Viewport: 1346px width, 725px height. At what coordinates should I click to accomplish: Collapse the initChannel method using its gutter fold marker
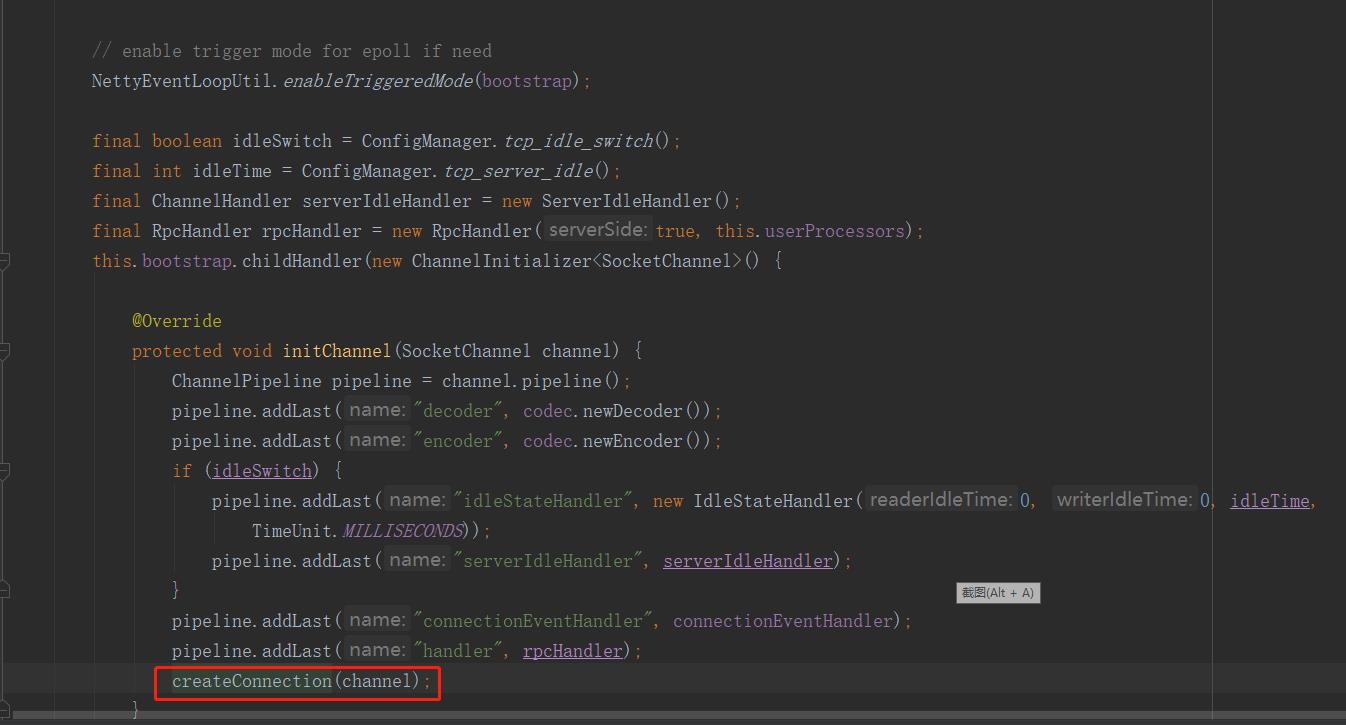click(x=5, y=352)
